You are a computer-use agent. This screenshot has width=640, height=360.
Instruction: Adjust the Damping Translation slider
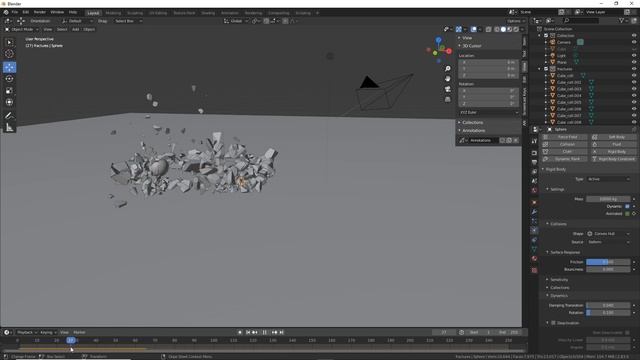[x=608, y=305]
